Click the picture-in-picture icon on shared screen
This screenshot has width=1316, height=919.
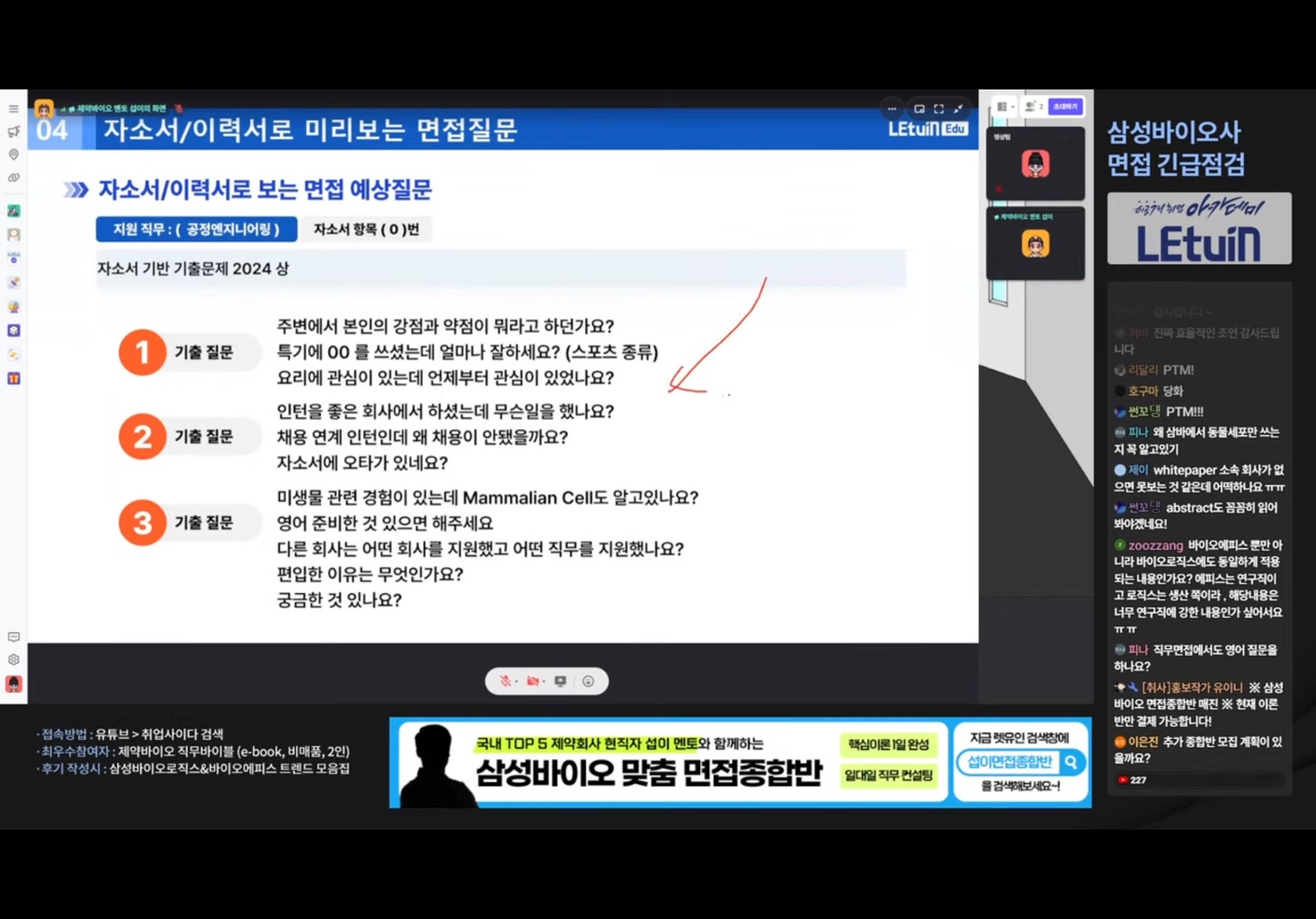point(919,109)
